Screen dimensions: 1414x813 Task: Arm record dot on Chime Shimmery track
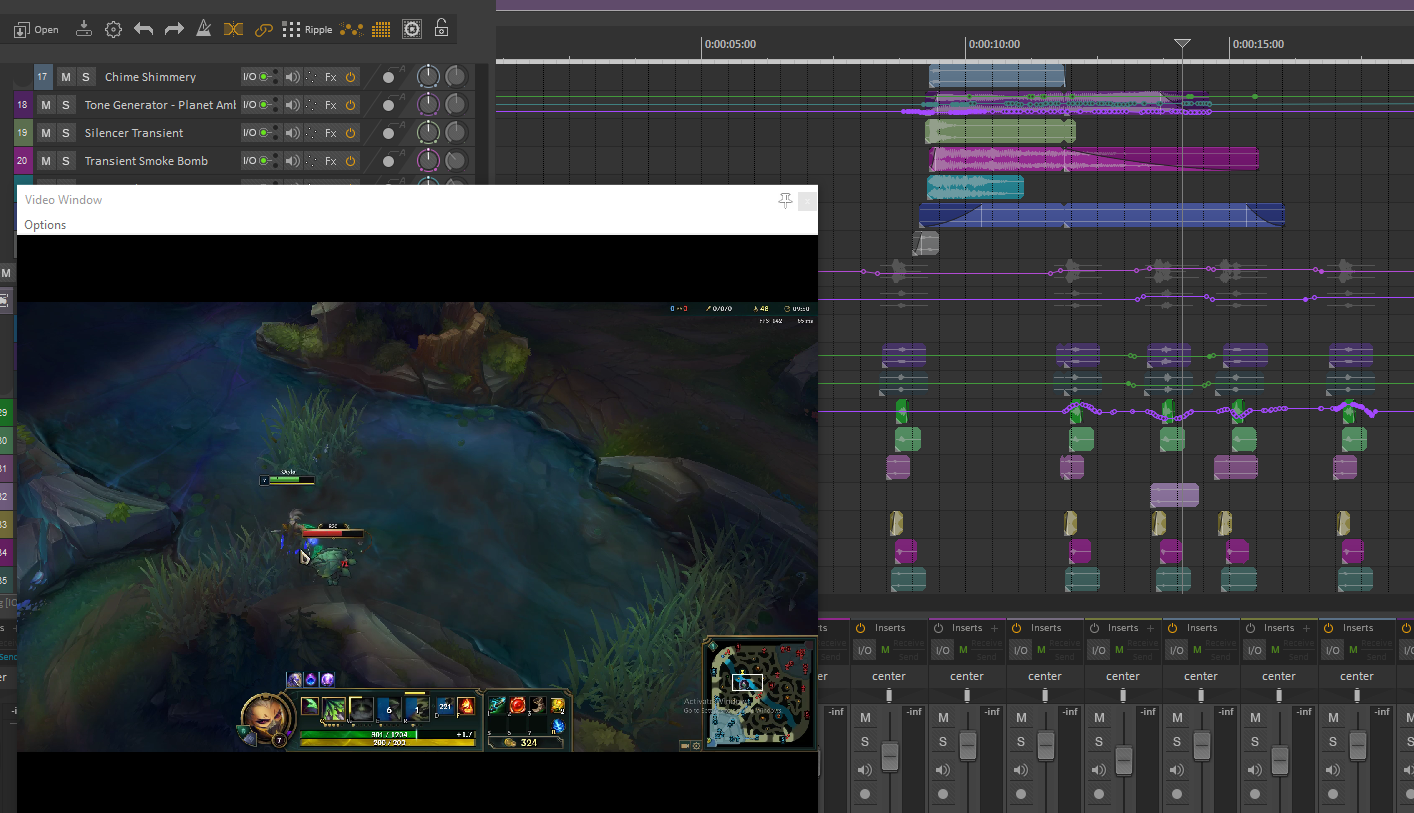click(388, 77)
